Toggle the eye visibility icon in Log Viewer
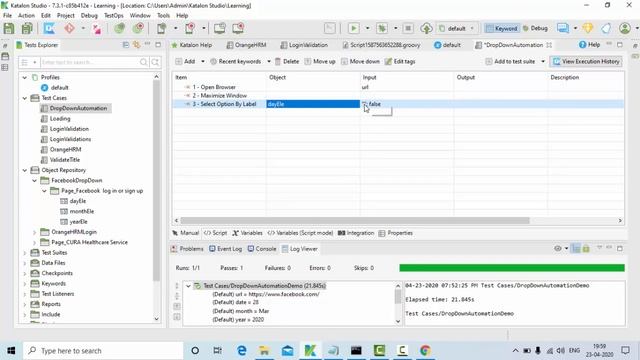 (x=558, y=249)
